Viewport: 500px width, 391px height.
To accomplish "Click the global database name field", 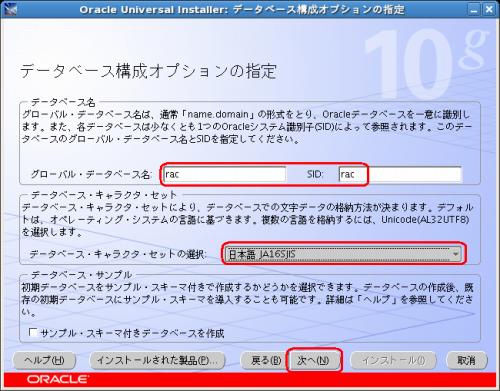I will pos(225,174).
